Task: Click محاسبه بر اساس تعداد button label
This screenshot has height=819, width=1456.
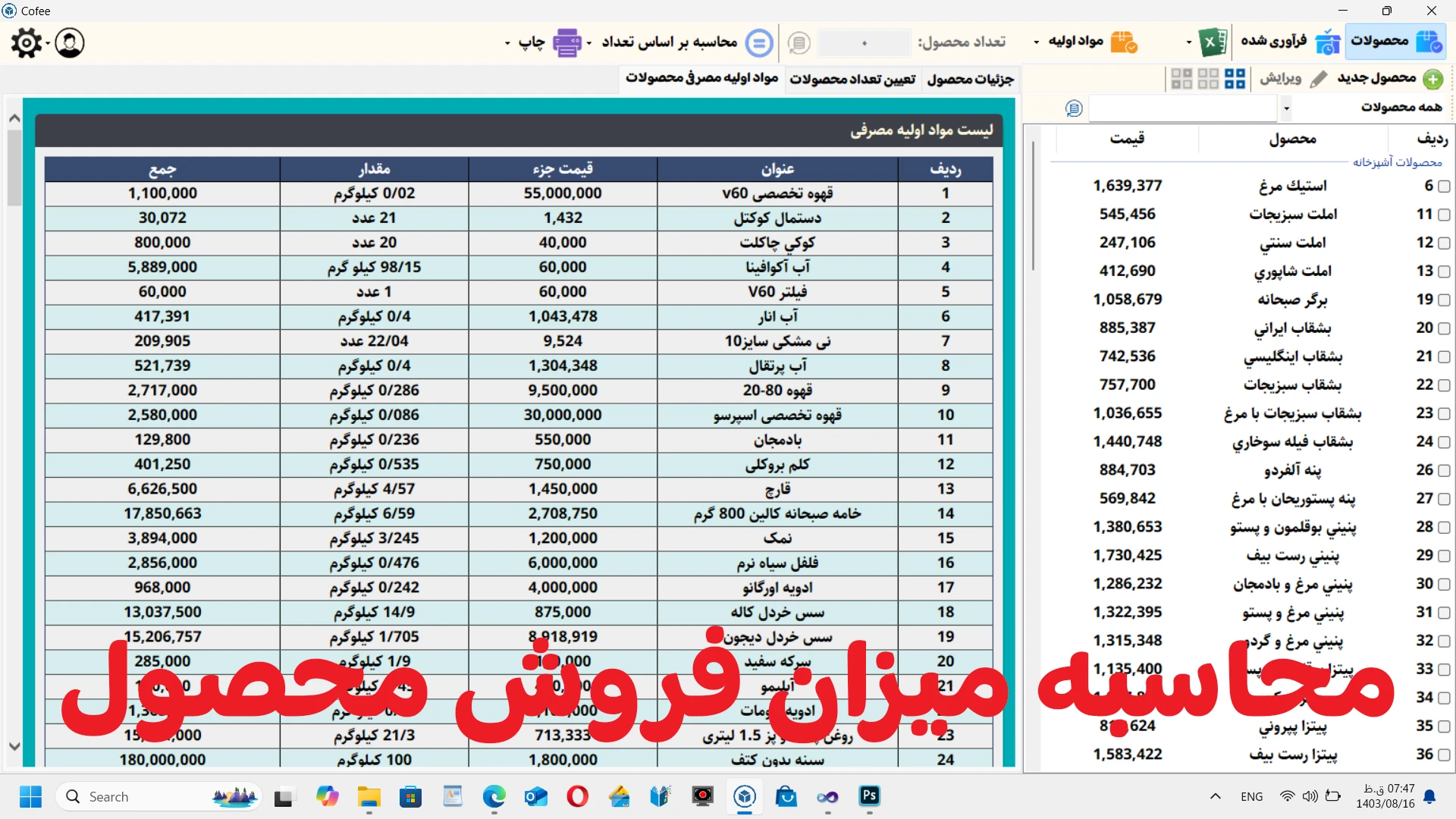Action: coord(670,42)
